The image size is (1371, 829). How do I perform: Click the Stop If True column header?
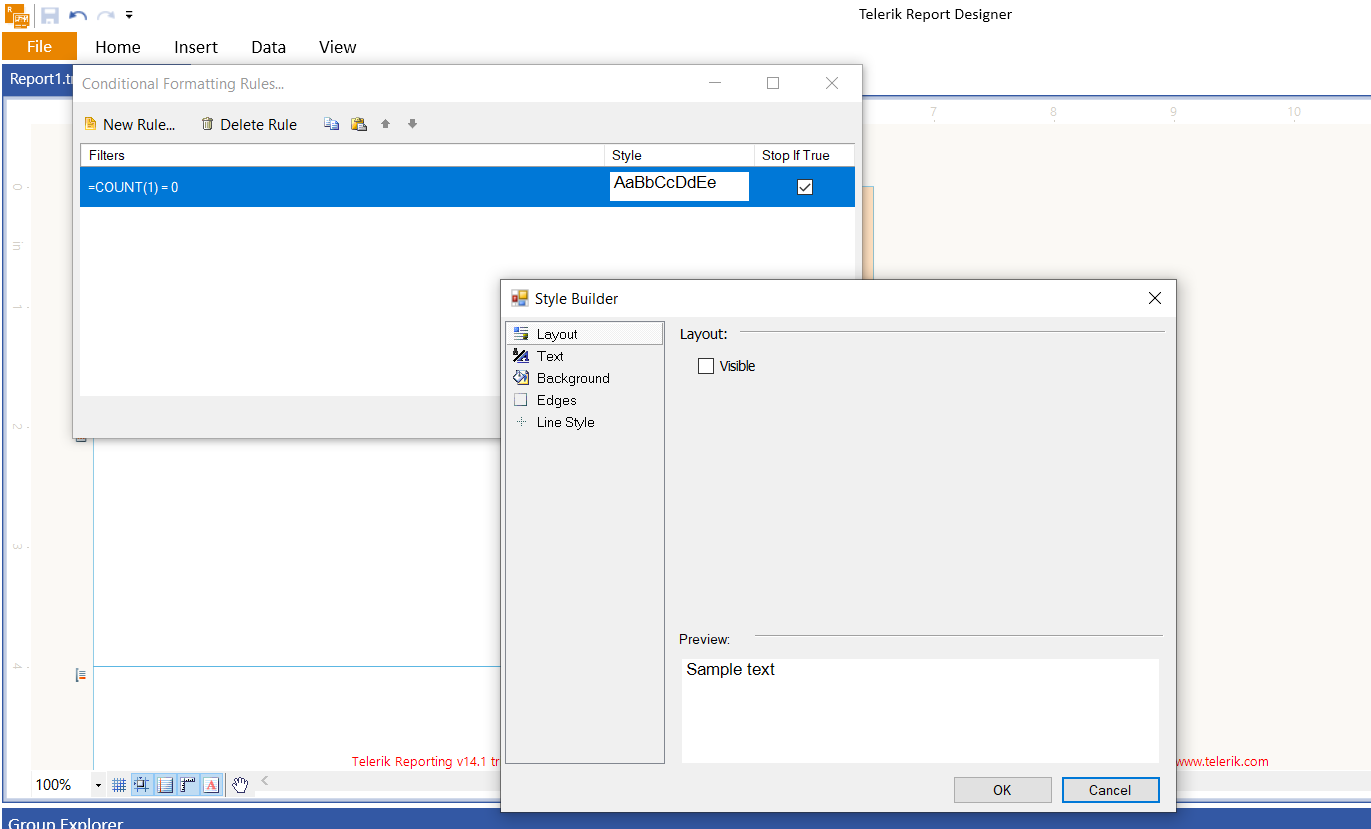point(805,155)
